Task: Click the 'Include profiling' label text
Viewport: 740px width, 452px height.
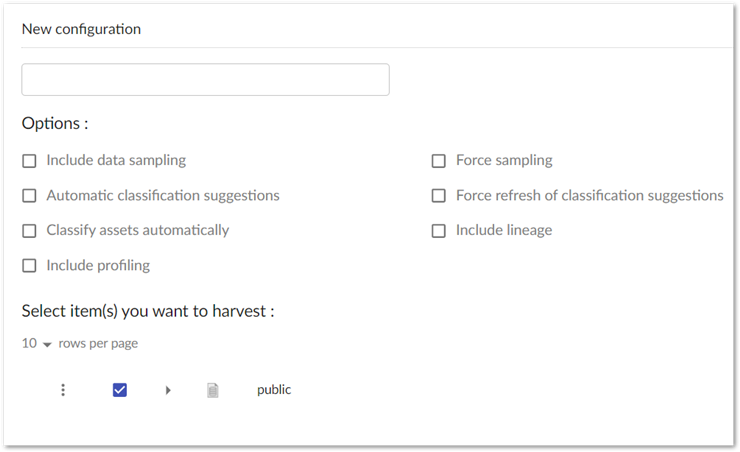Action: pyautogui.click(x=98, y=265)
